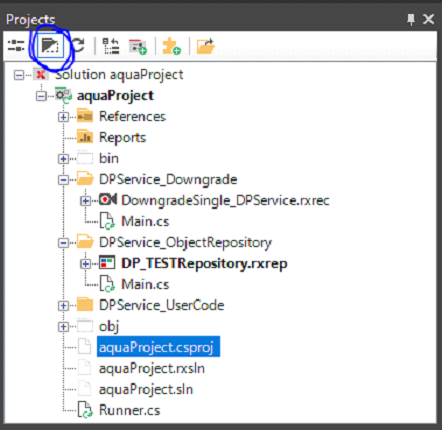Expand the References folder
443x431 pixels.
click(x=63, y=117)
